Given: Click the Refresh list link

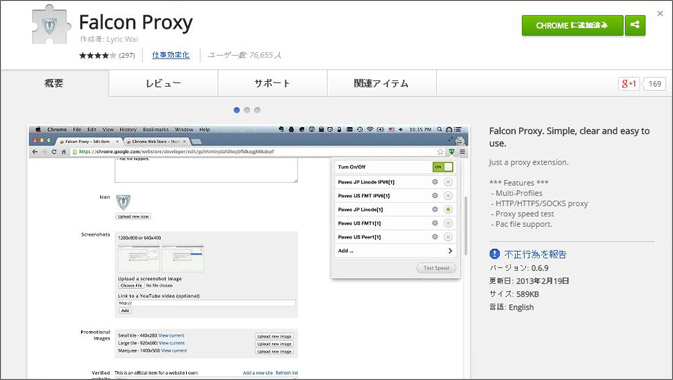Looking at the screenshot, I should click(287, 373).
